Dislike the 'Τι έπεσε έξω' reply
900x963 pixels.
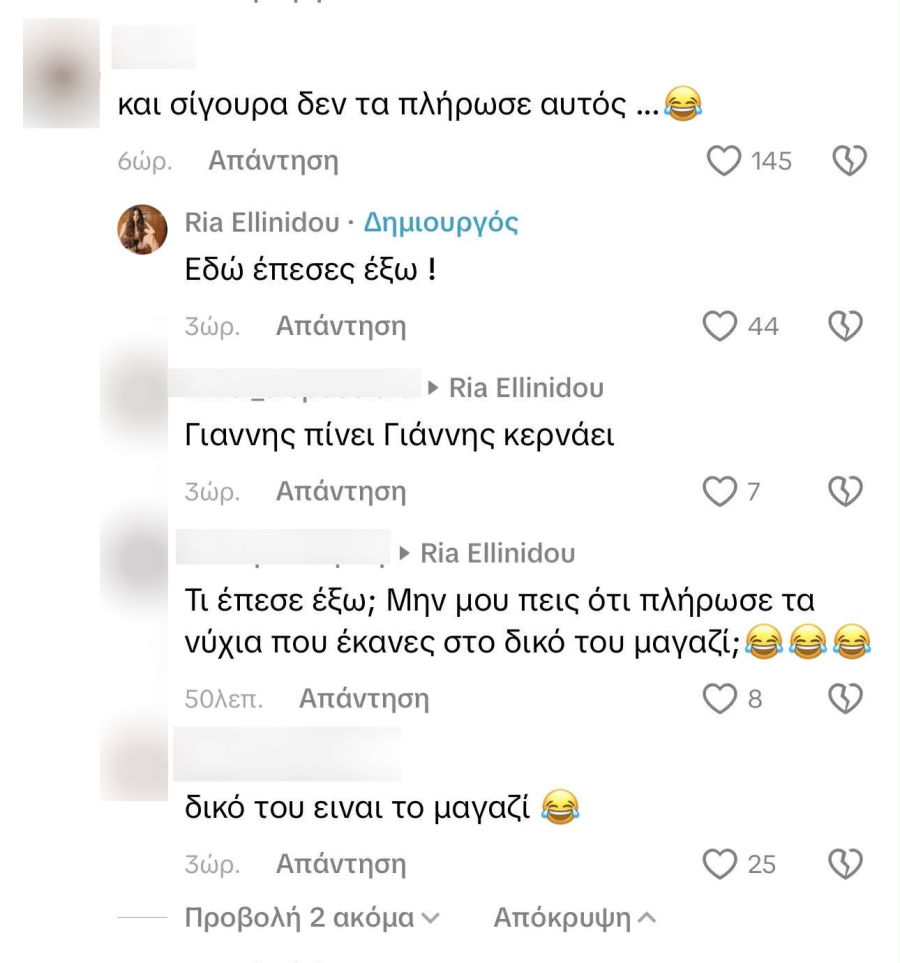click(848, 699)
